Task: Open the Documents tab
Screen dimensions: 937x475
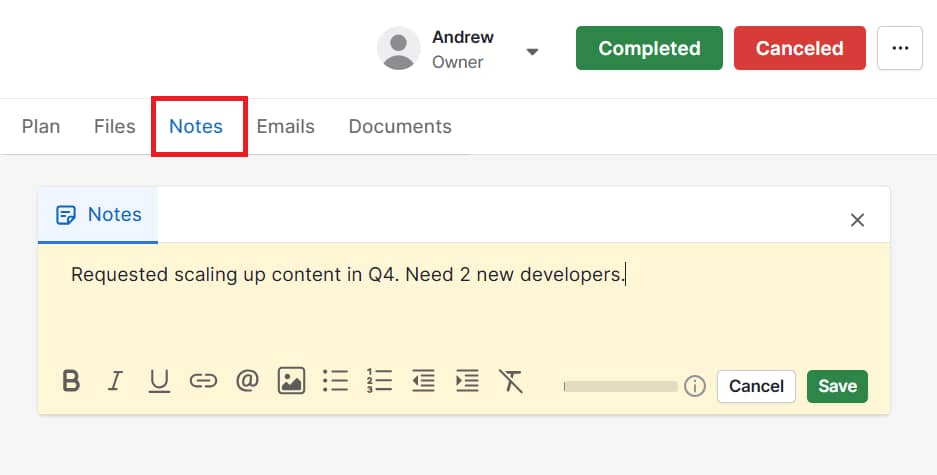Action: click(x=400, y=127)
